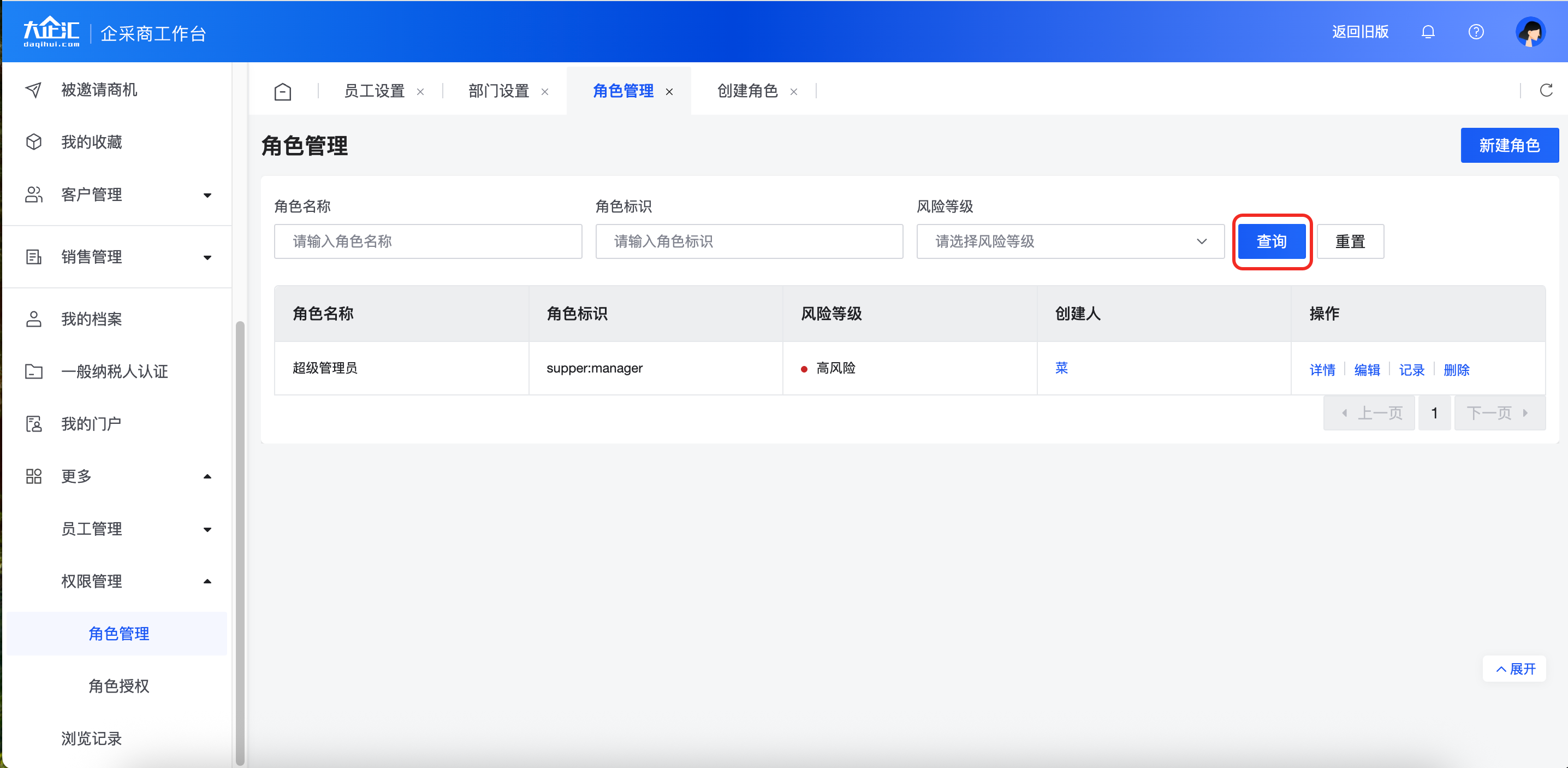
Task: Close the 创建角色 tab
Action: pos(793,92)
